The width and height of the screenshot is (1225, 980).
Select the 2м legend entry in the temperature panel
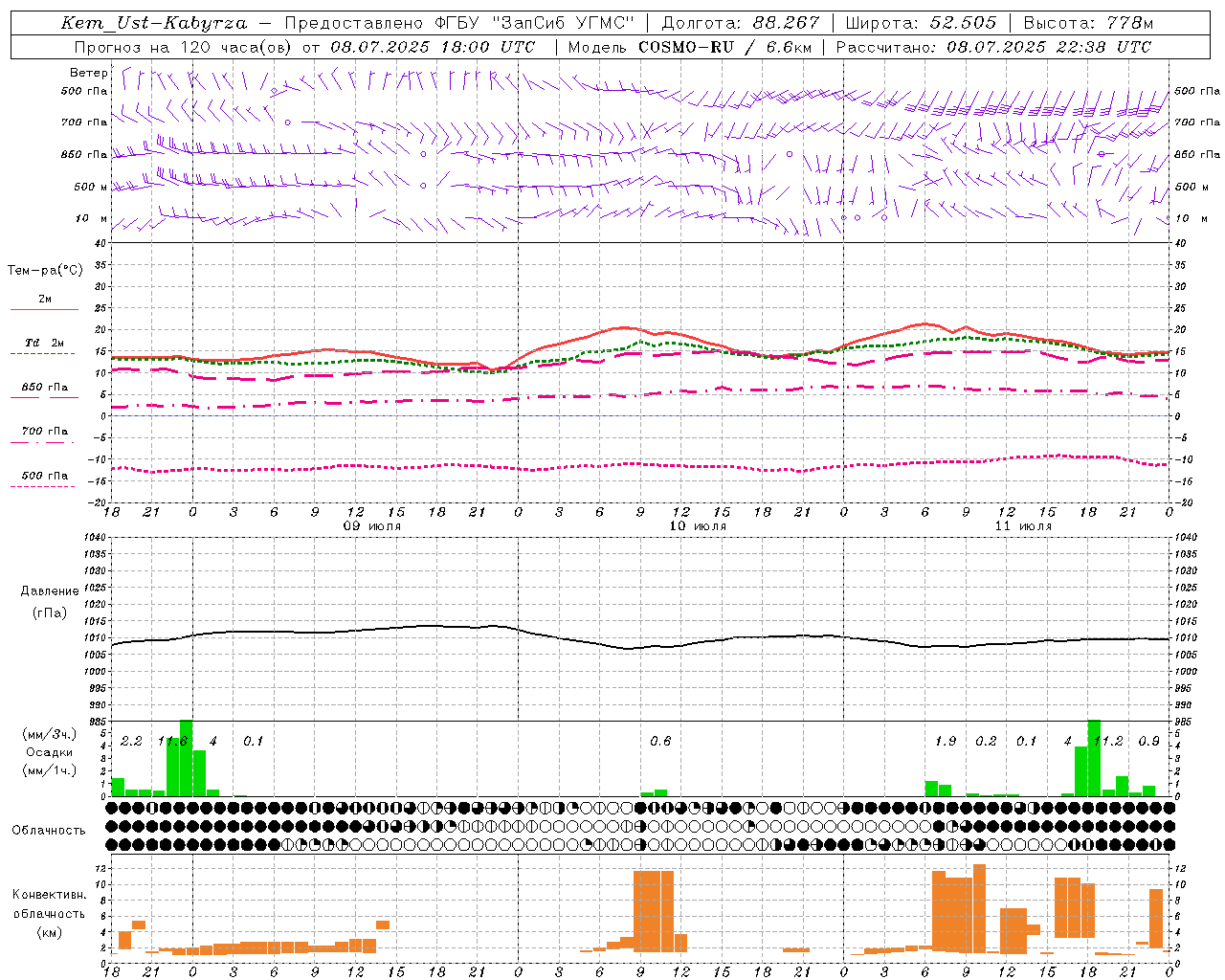tap(45, 300)
